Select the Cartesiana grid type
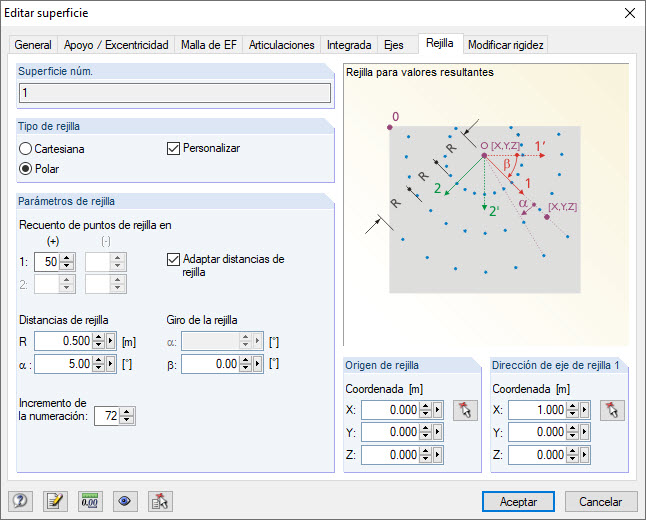 click(x=51, y=149)
